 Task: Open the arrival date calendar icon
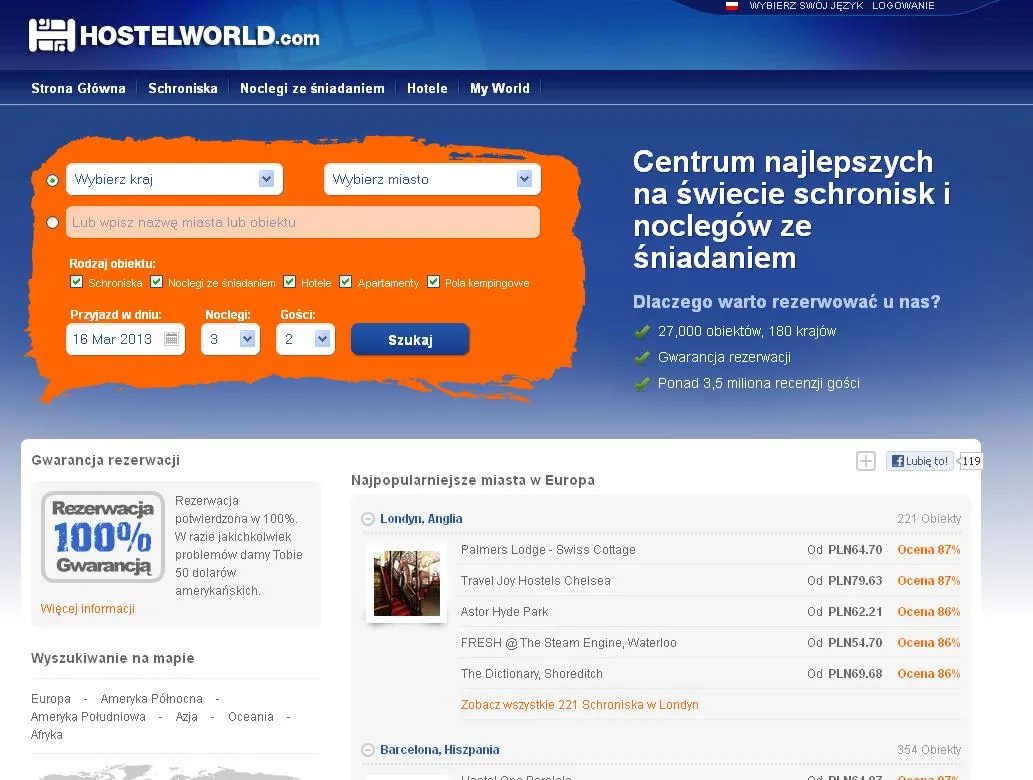click(171, 339)
